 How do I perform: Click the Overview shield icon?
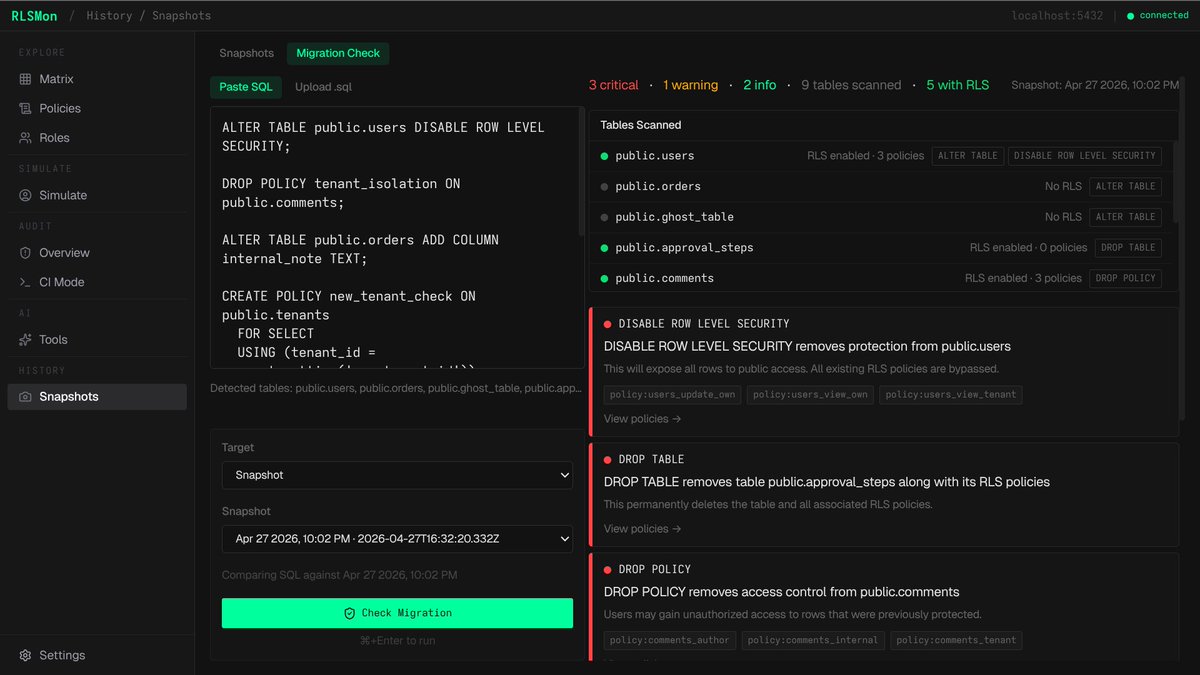(x=26, y=253)
